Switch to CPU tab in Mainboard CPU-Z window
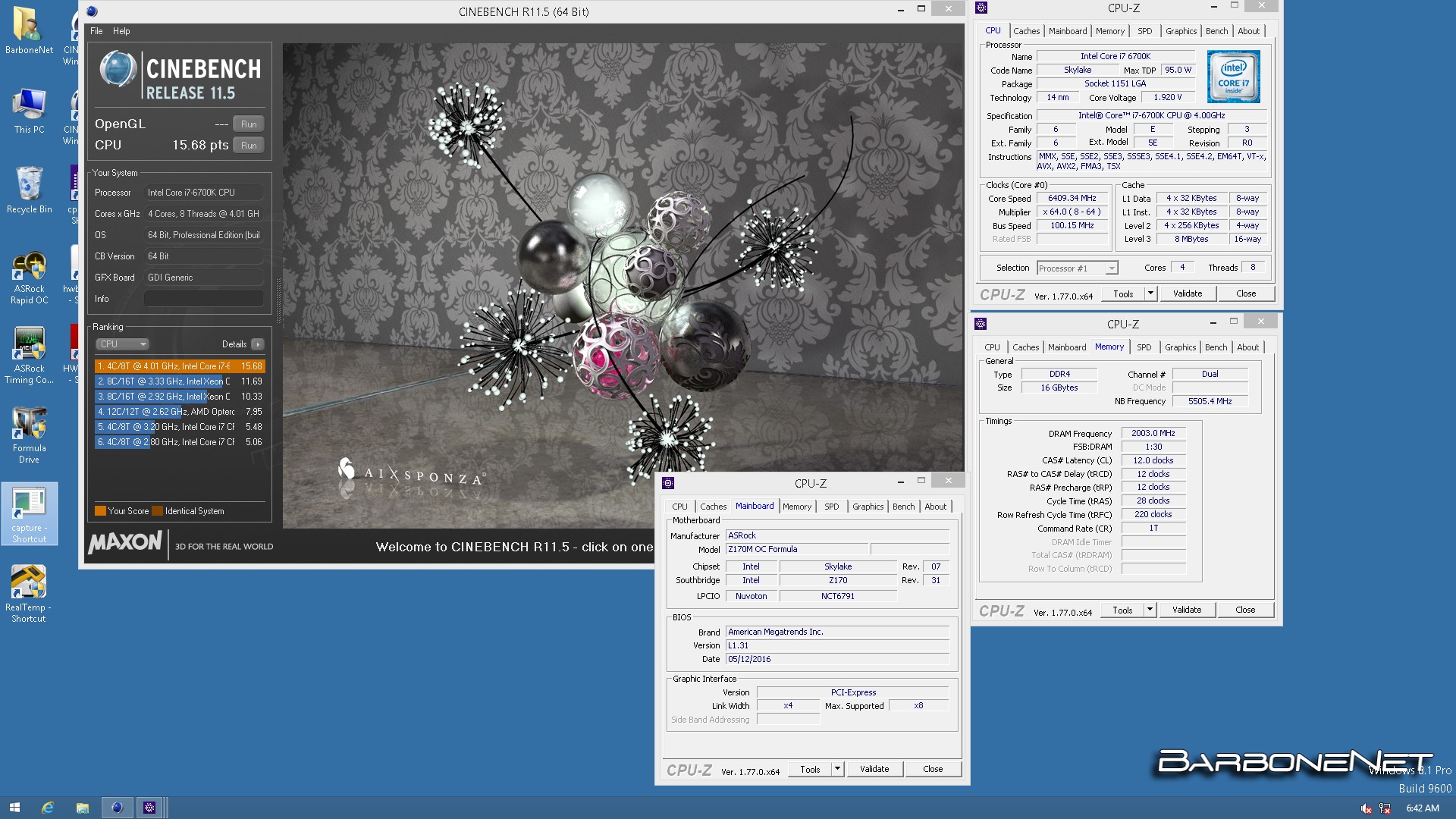The height and width of the screenshot is (819, 1456). (x=679, y=507)
